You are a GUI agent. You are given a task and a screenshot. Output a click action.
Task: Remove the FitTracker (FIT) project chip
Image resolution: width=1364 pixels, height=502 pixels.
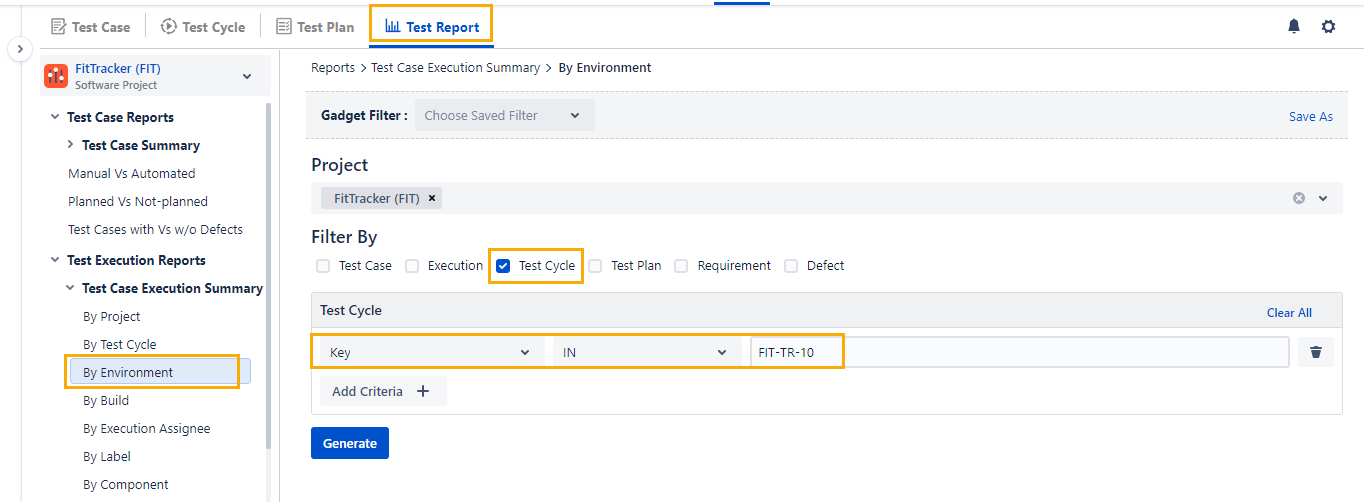tap(432, 198)
